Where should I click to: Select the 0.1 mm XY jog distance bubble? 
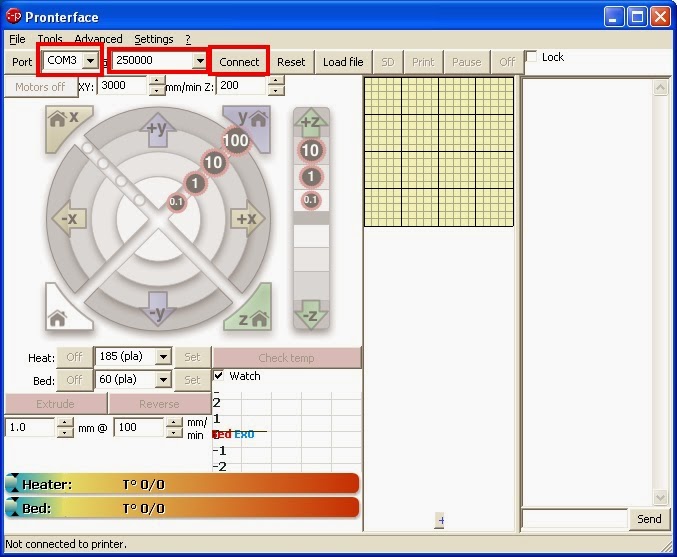tap(176, 202)
